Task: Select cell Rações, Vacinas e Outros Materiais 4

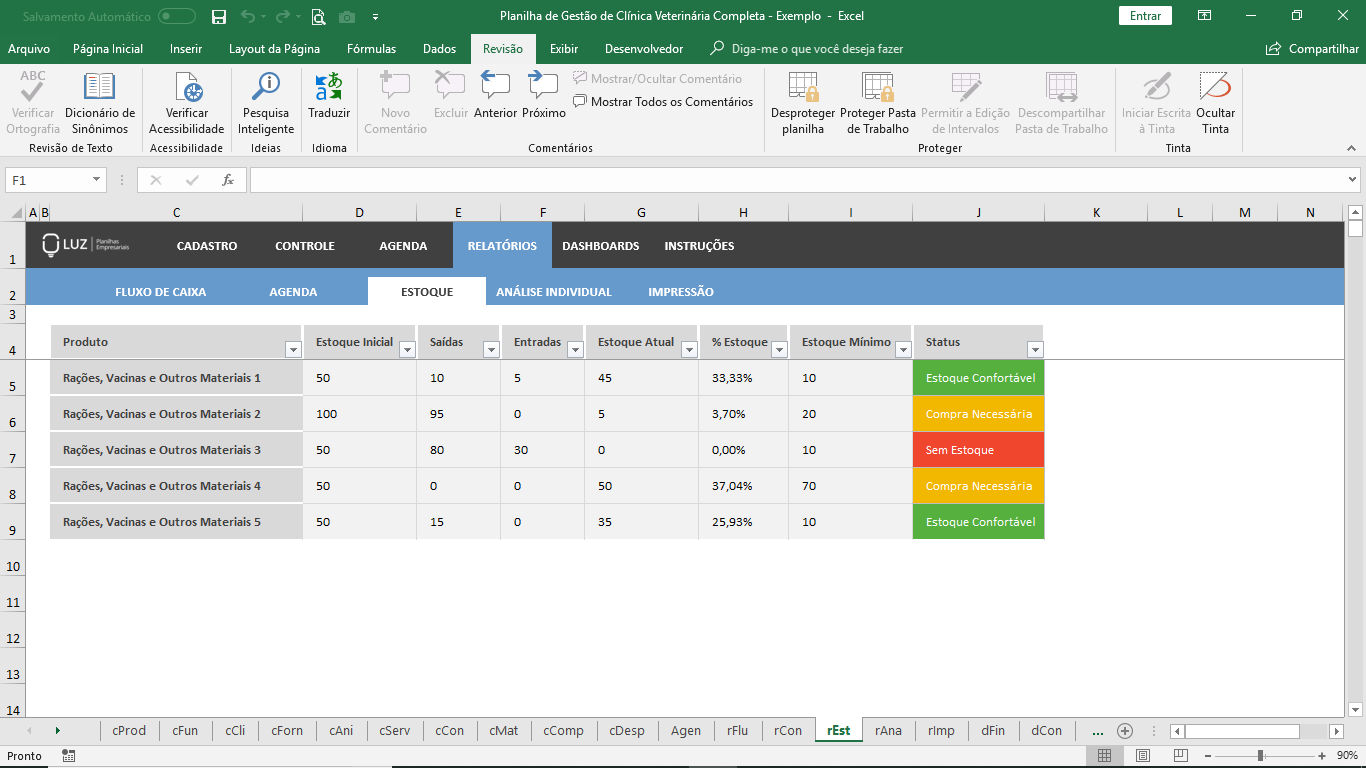Action: click(176, 486)
